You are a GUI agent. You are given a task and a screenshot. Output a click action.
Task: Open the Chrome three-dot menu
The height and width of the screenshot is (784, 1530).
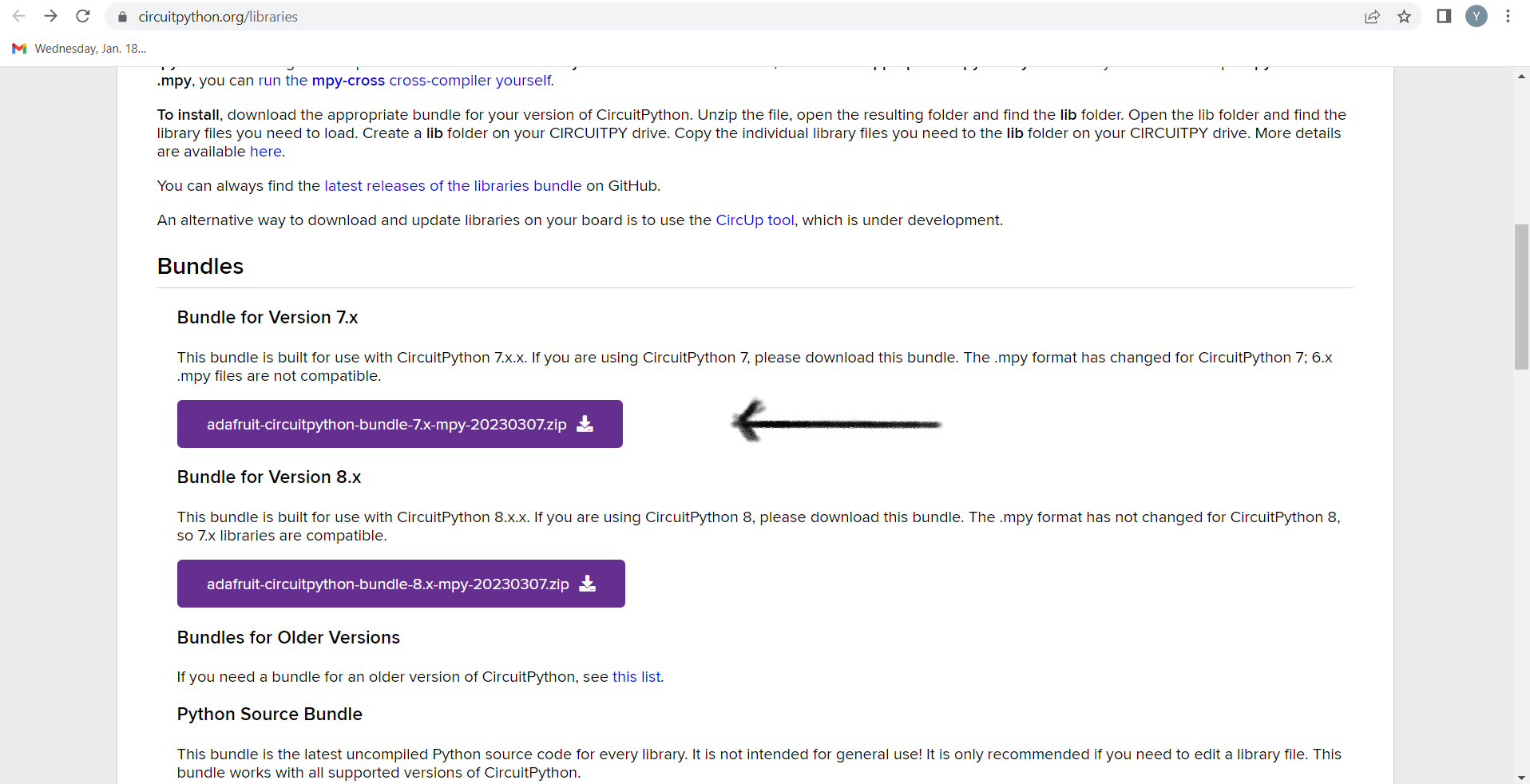[1508, 16]
